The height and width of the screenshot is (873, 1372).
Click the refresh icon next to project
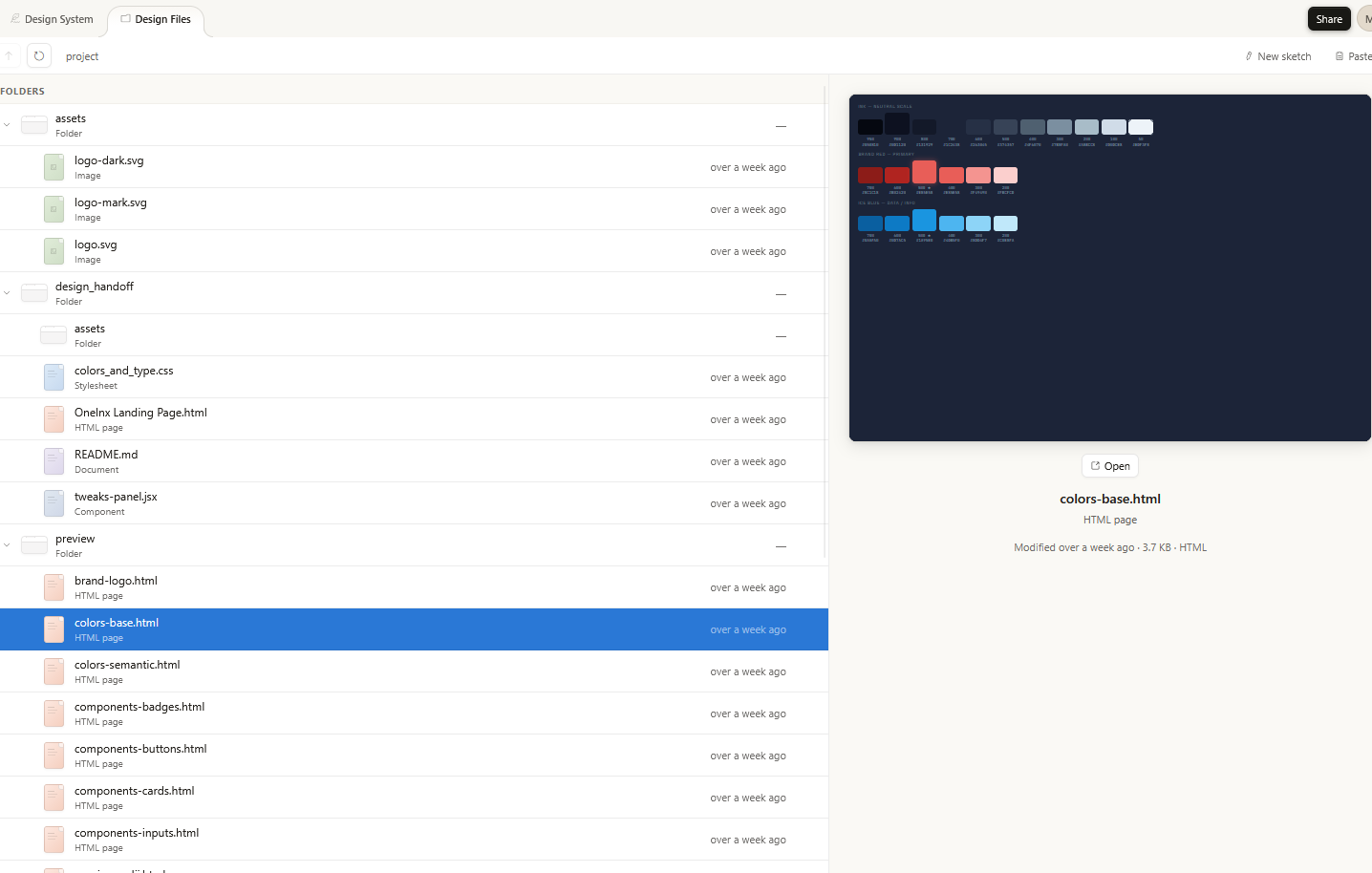39,55
